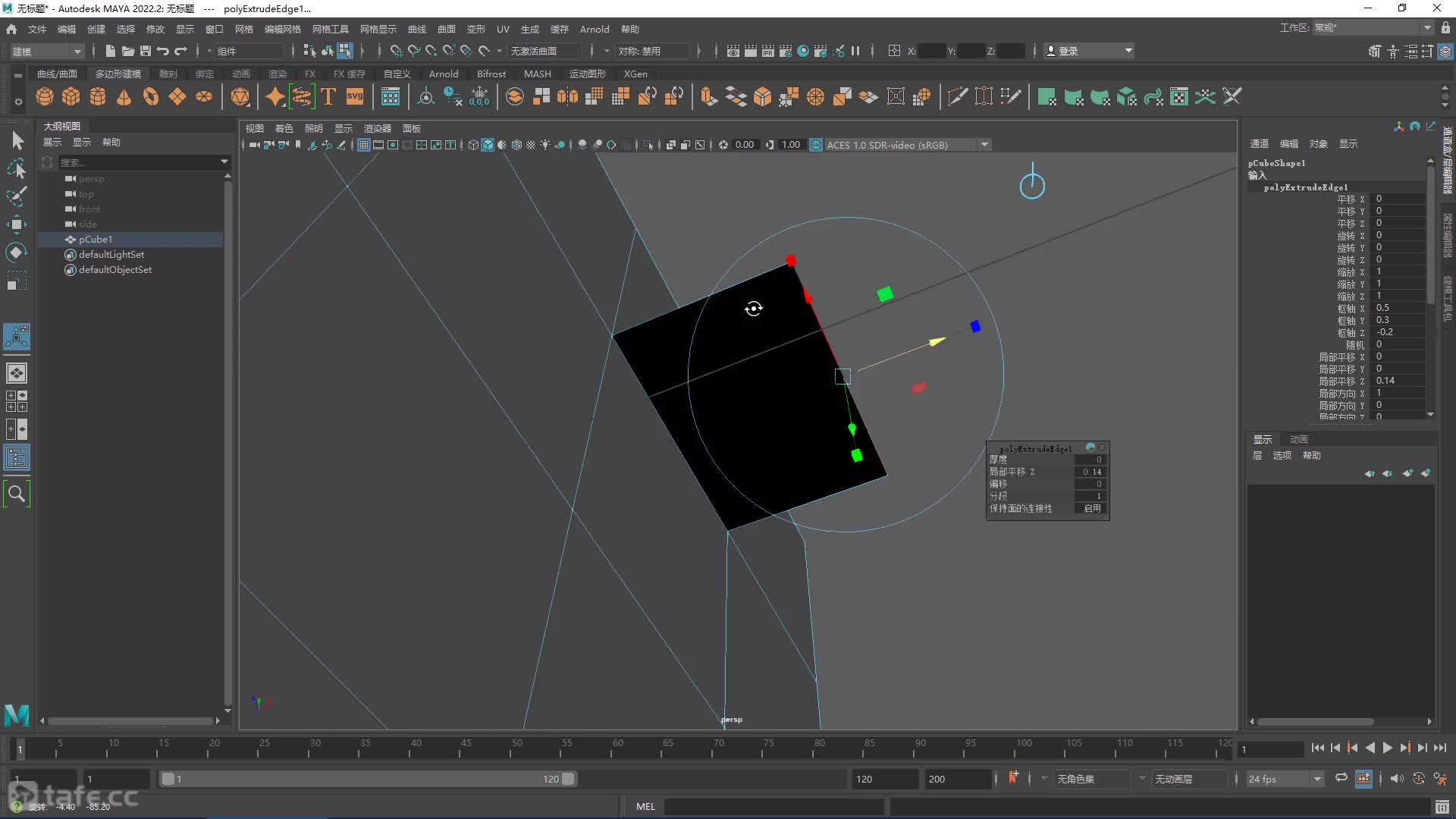Click the New Scene icon

[111, 51]
